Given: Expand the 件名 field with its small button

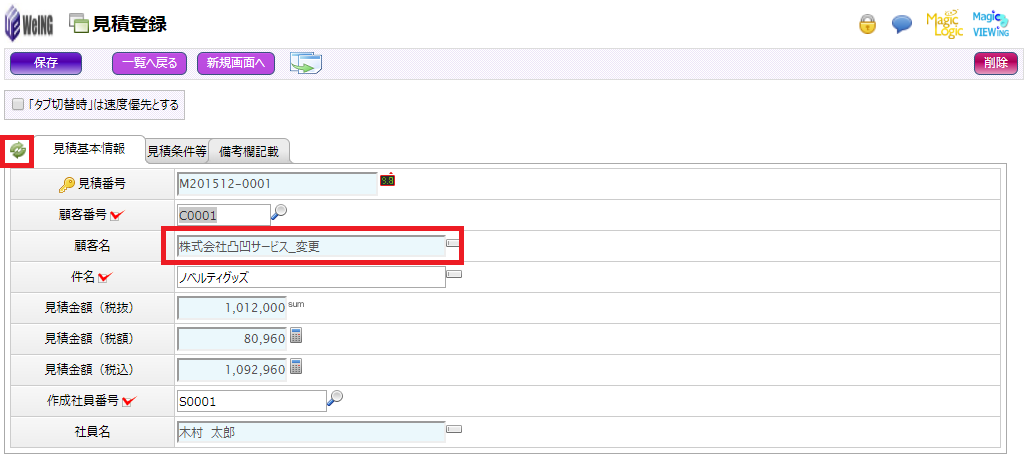Looking at the screenshot, I should coord(453,274).
